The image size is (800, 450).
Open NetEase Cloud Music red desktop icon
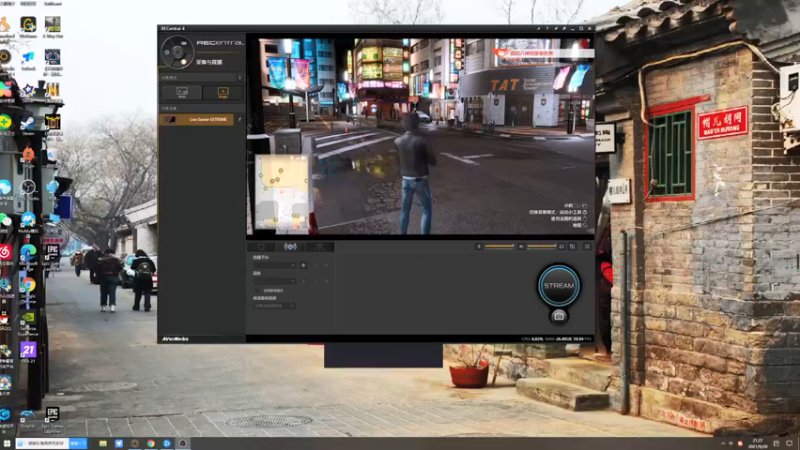pyautogui.click(x=5, y=254)
